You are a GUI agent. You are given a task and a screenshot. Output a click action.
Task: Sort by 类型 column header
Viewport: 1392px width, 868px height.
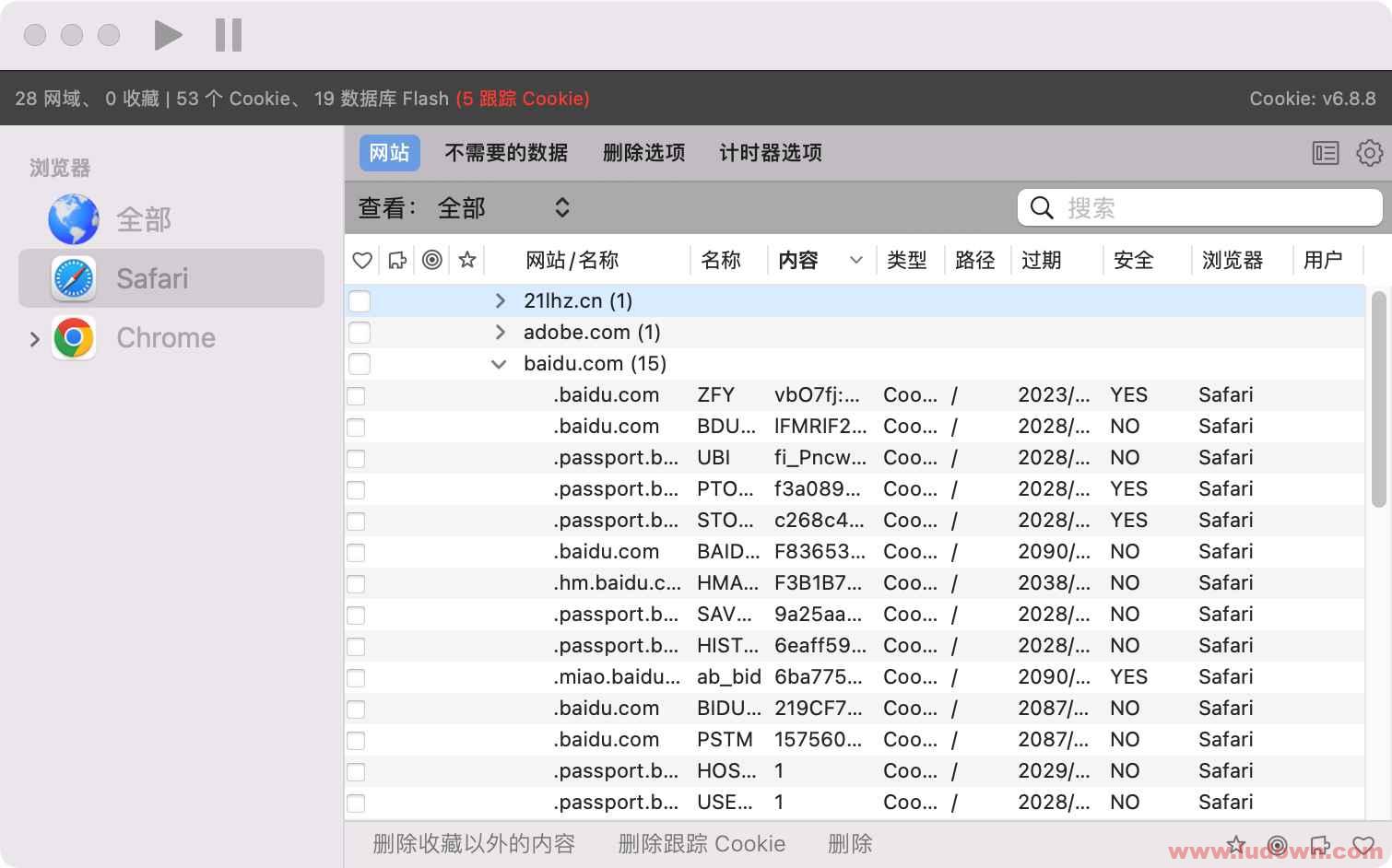click(906, 261)
